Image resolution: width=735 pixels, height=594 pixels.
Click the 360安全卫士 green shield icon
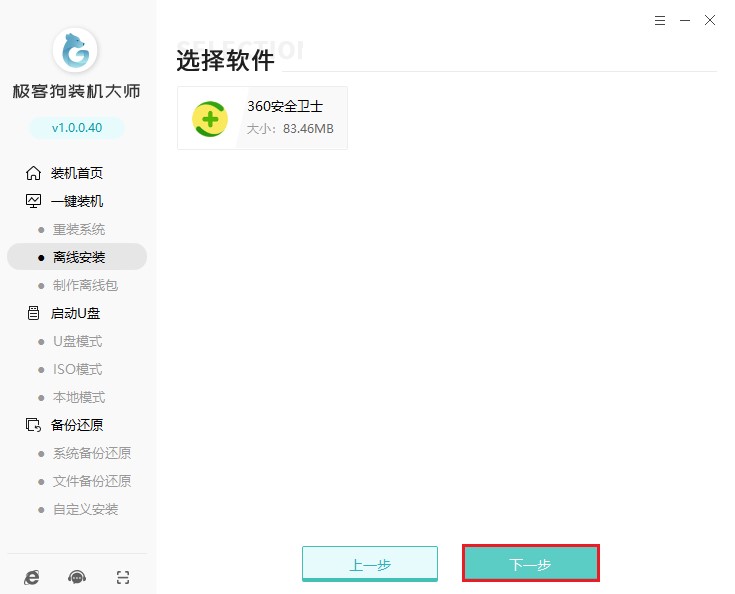[x=210, y=119]
